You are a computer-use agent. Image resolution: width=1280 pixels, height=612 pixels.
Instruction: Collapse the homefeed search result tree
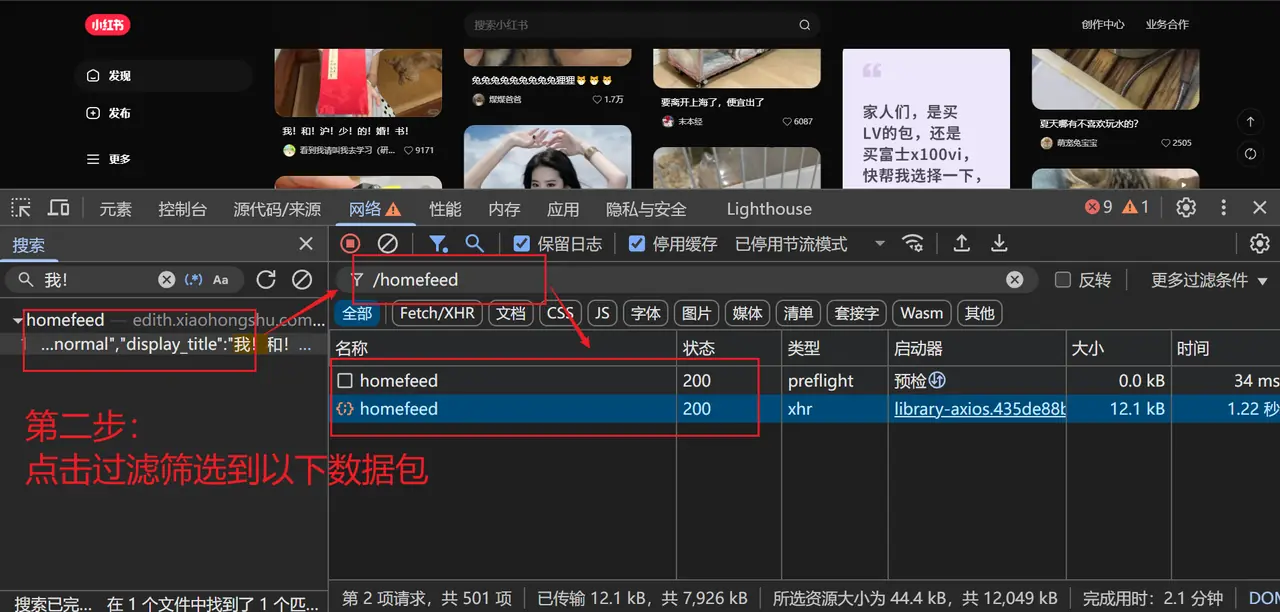17,321
